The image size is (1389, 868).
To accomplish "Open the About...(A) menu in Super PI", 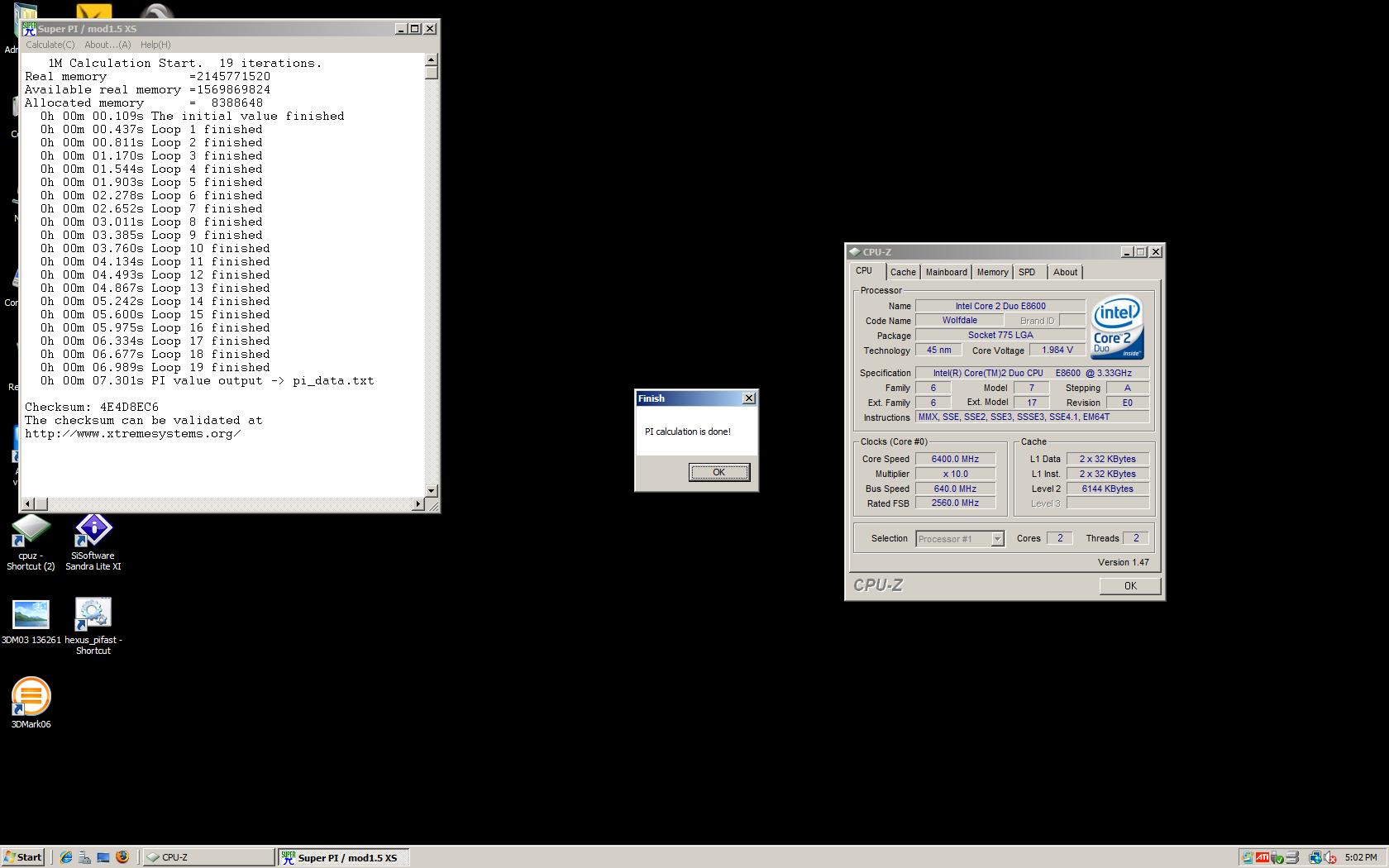I will (x=107, y=45).
